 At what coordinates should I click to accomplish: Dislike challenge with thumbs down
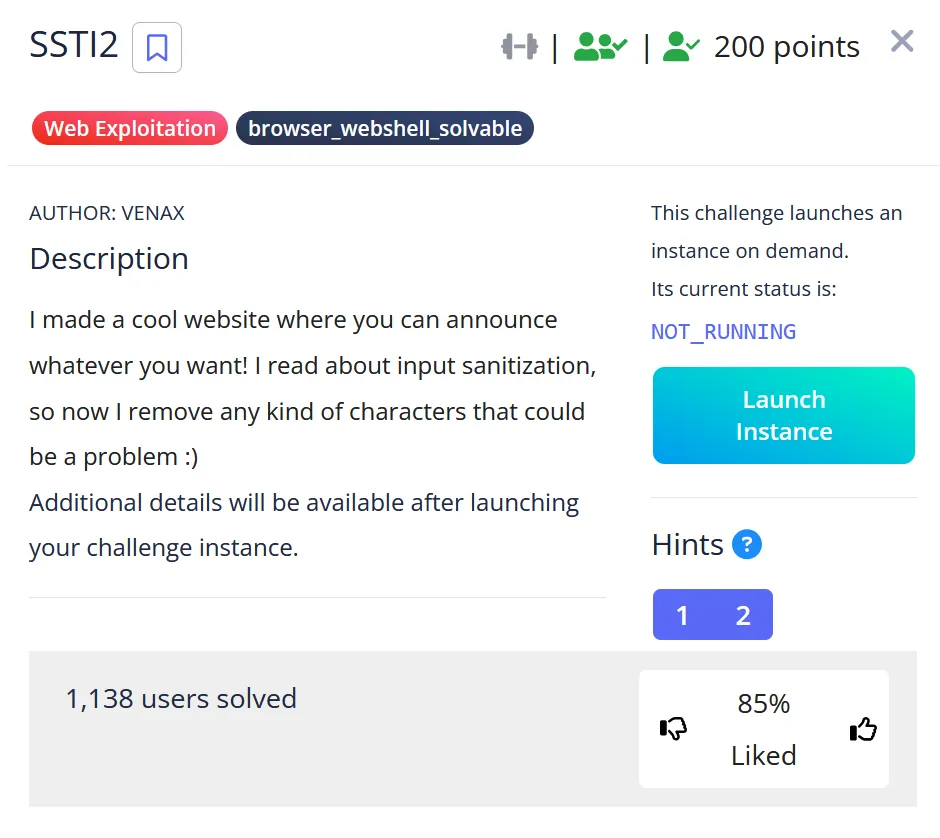point(674,730)
